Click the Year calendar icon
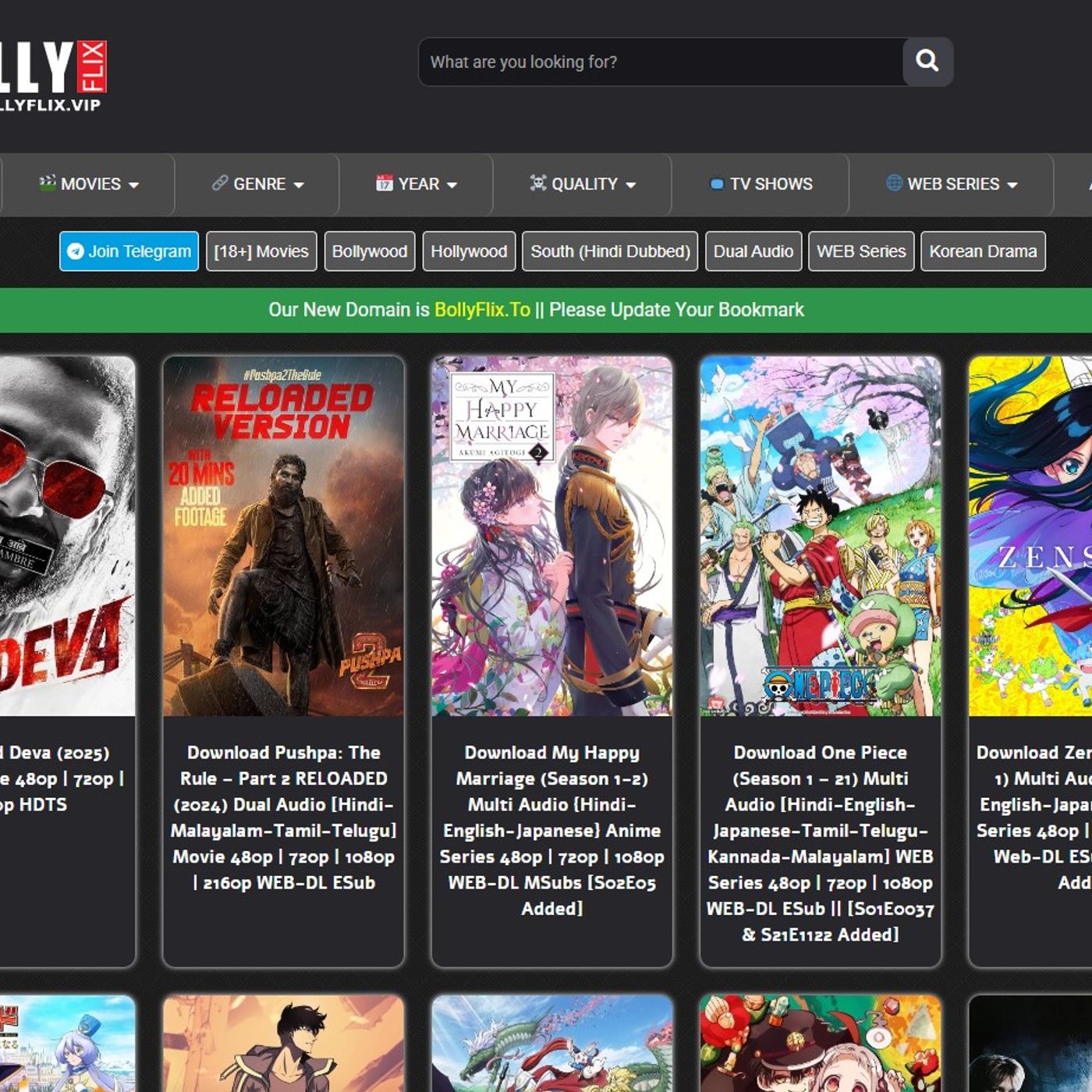 point(384,183)
